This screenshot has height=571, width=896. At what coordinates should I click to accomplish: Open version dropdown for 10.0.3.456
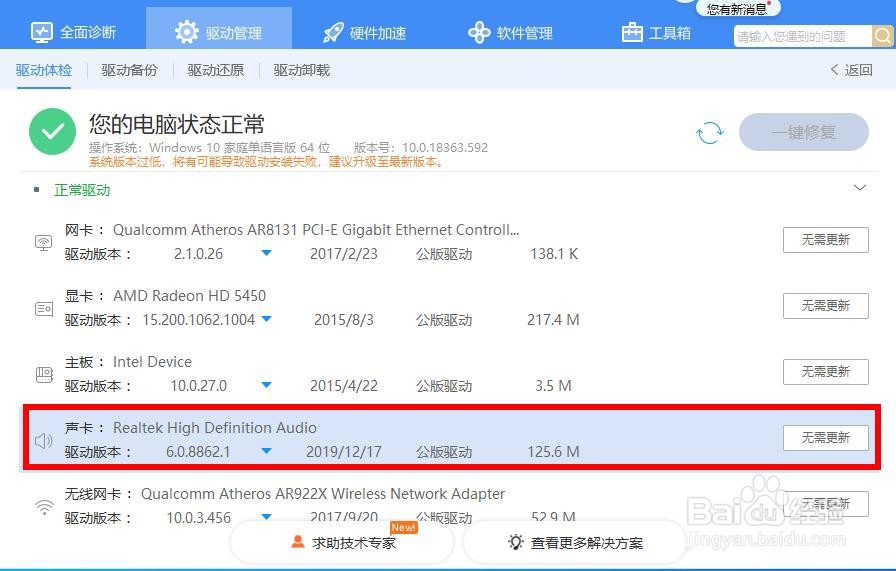(x=266, y=517)
